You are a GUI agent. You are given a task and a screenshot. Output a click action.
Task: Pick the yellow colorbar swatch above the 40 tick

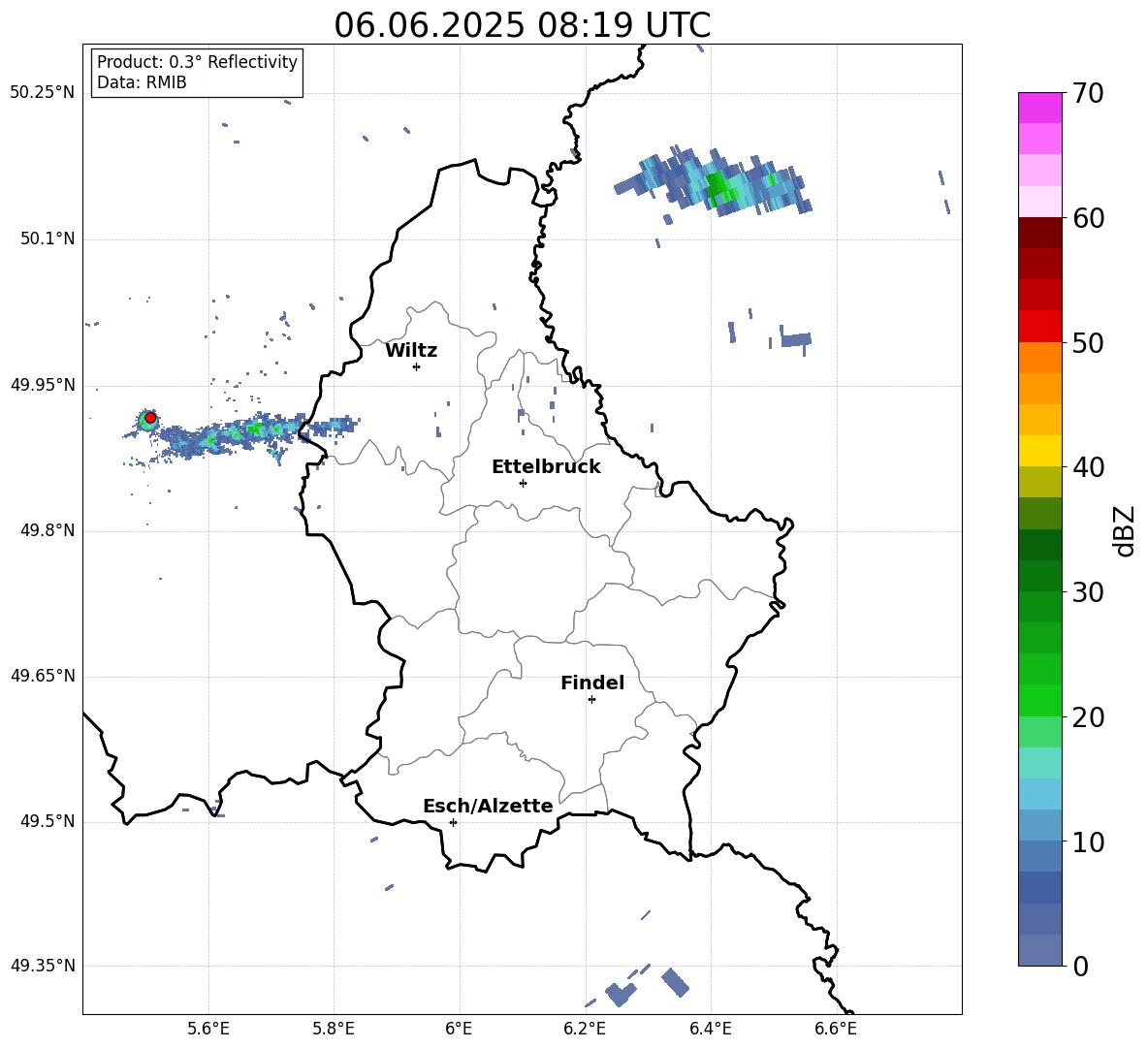pyautogui.click(x=1039, y=451)
